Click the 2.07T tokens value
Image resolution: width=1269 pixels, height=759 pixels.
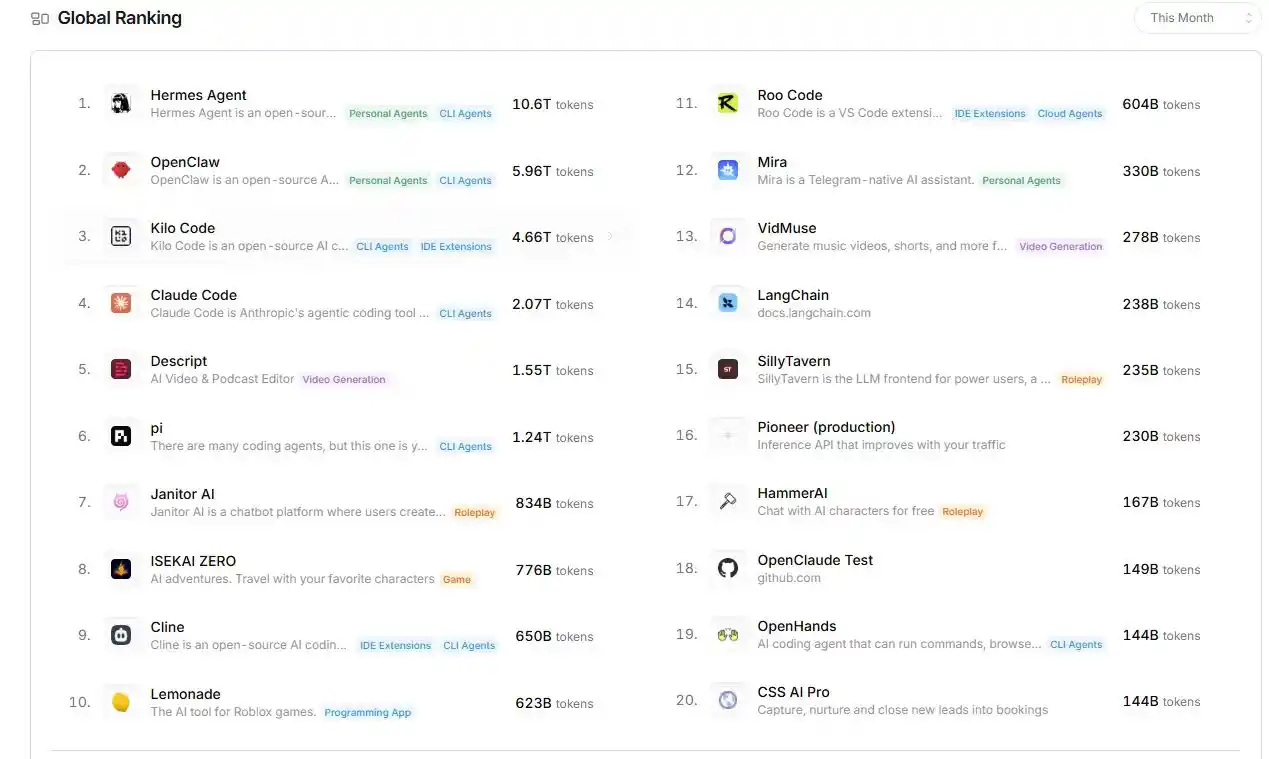(552, 304)
